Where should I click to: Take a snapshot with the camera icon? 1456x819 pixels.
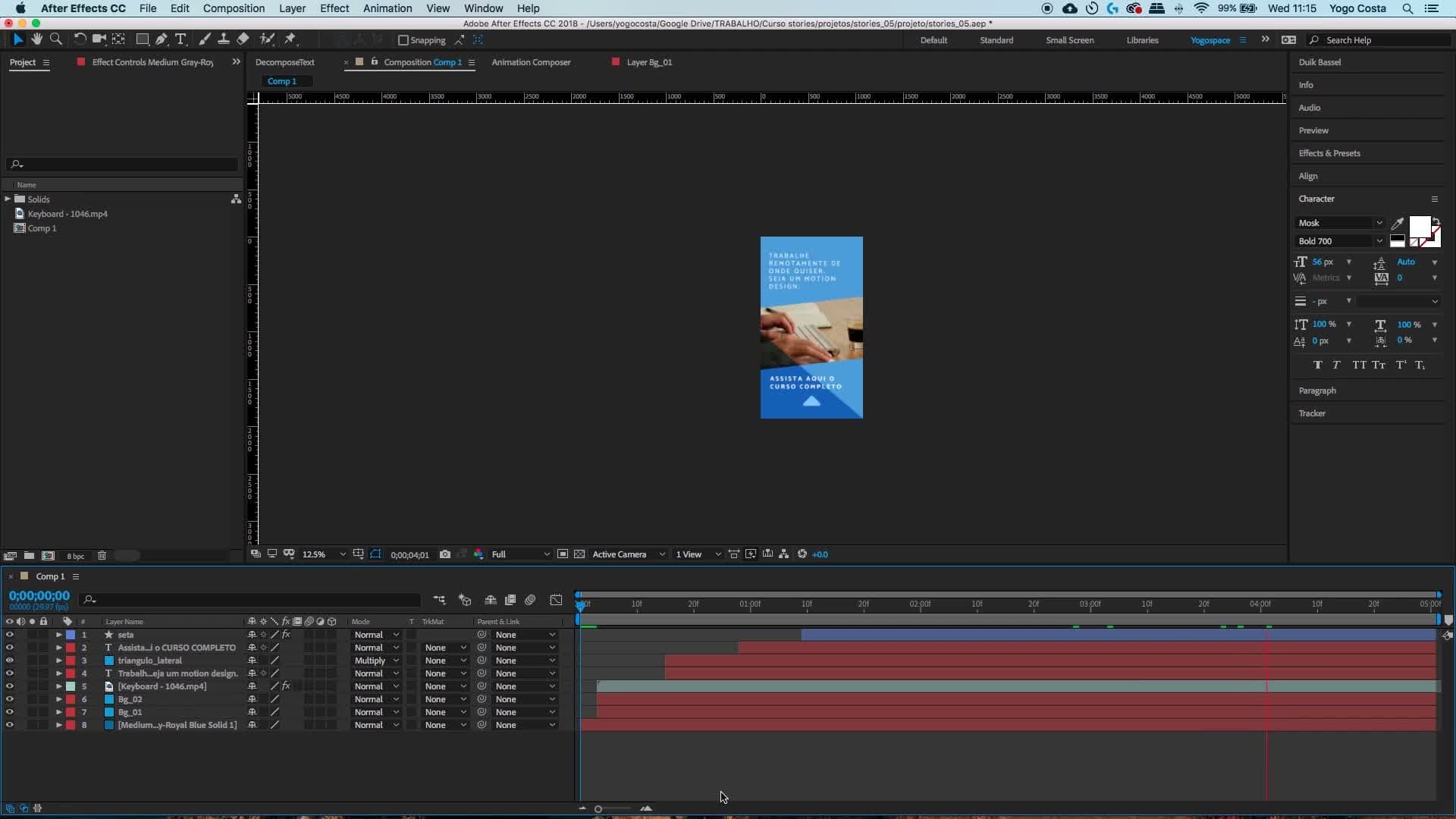pos(445,554)
